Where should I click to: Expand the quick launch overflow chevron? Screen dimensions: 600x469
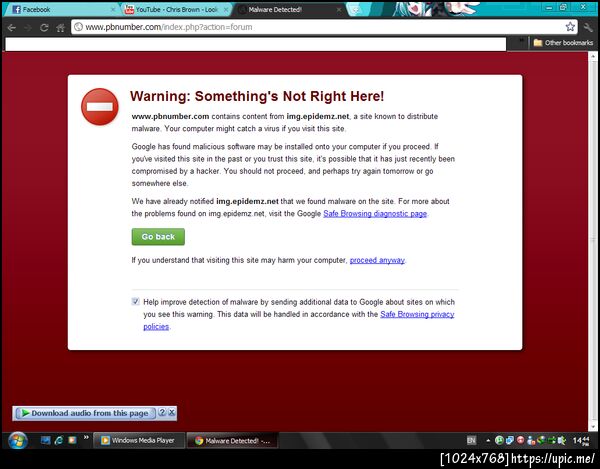(86, 437)
